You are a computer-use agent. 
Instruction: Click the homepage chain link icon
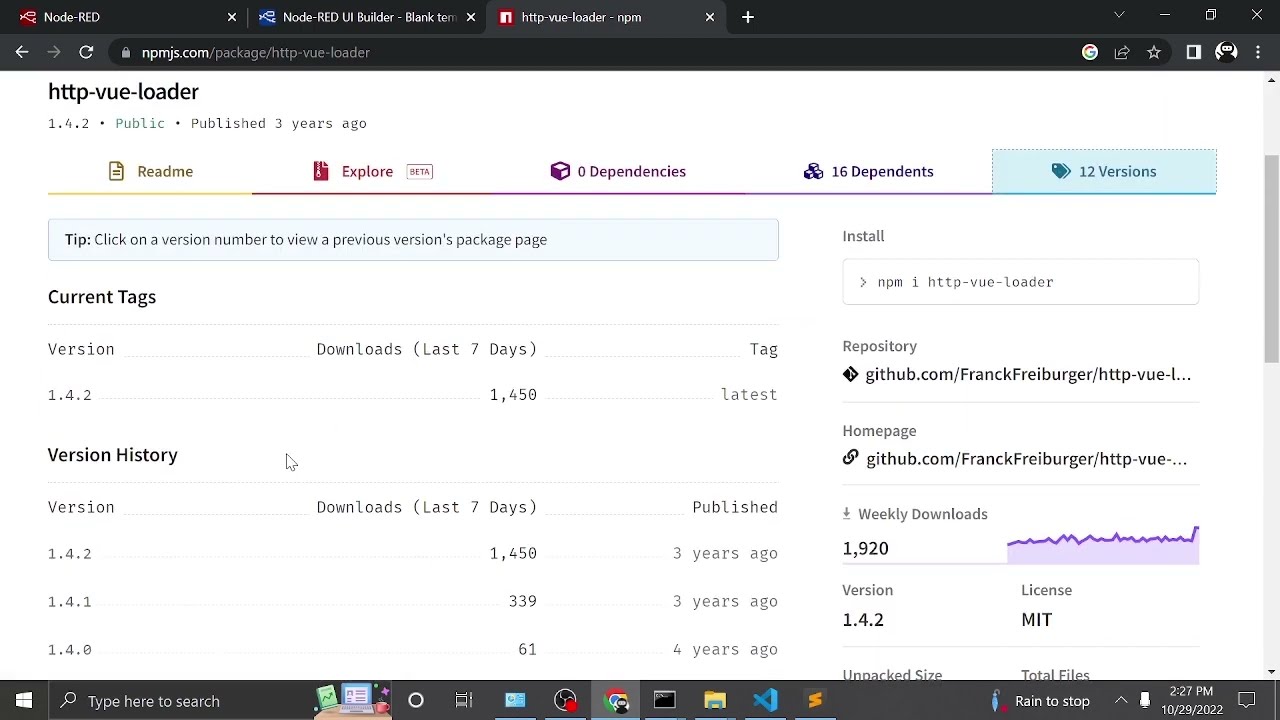[851, 457]
